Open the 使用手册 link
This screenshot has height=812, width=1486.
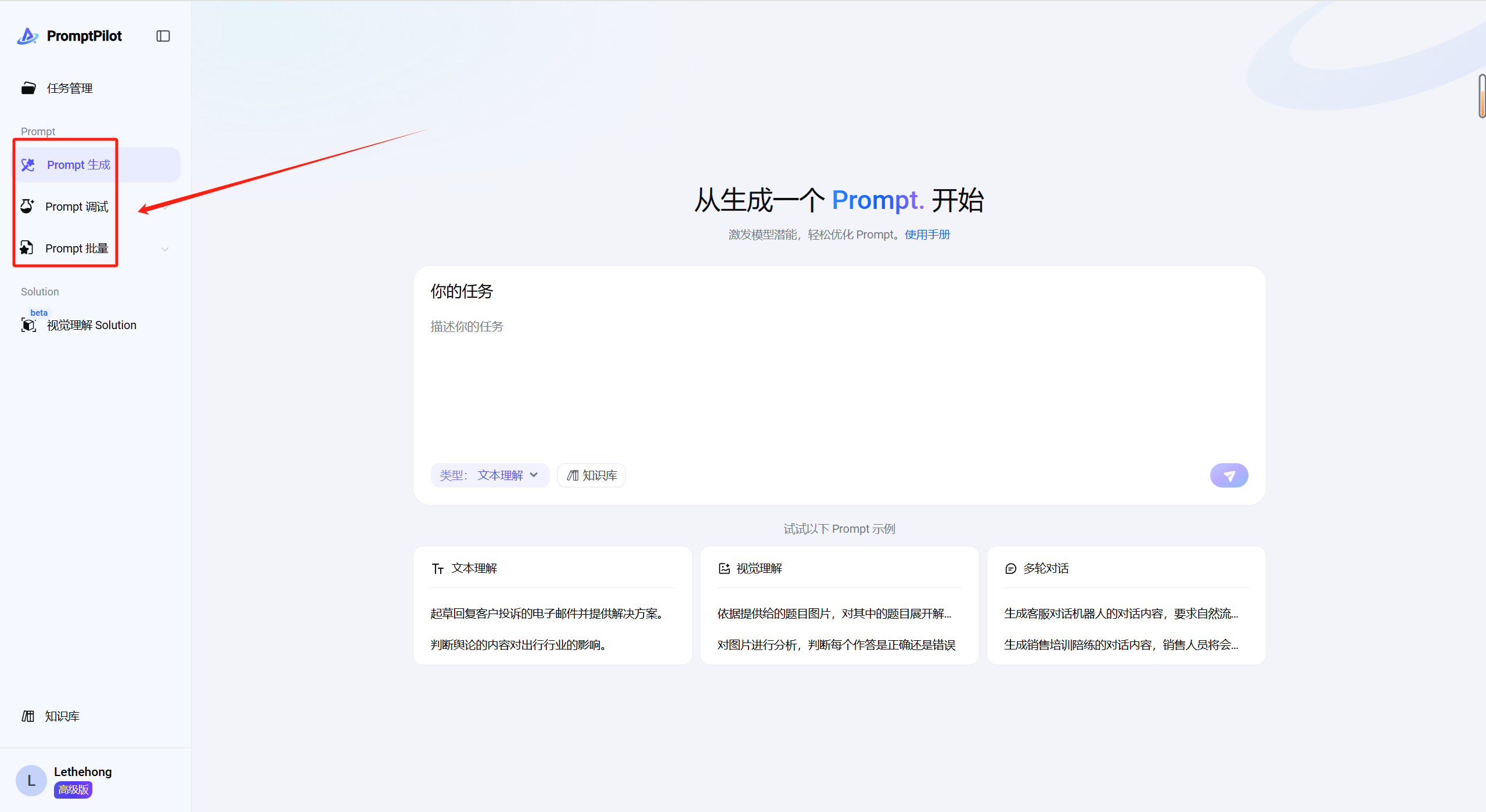927,234
